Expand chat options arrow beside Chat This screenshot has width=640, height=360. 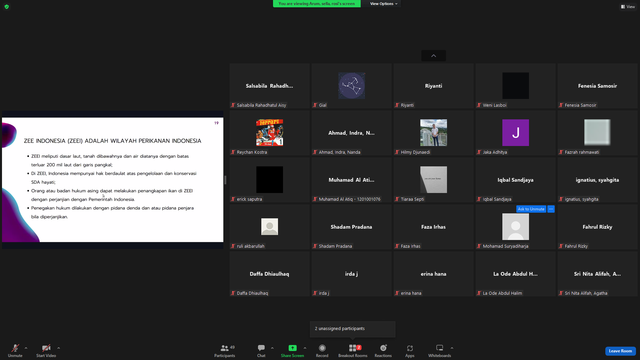click(x=272, y=348)
